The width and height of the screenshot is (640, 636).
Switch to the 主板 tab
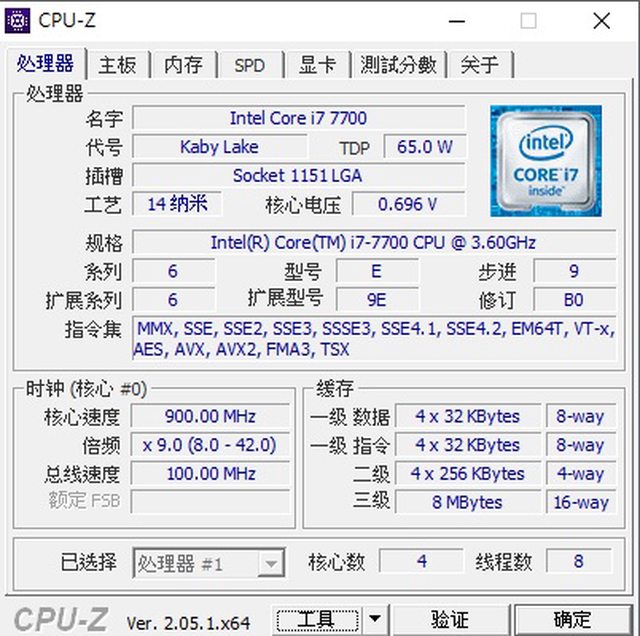pyautogui.click(x=117, y=64)
